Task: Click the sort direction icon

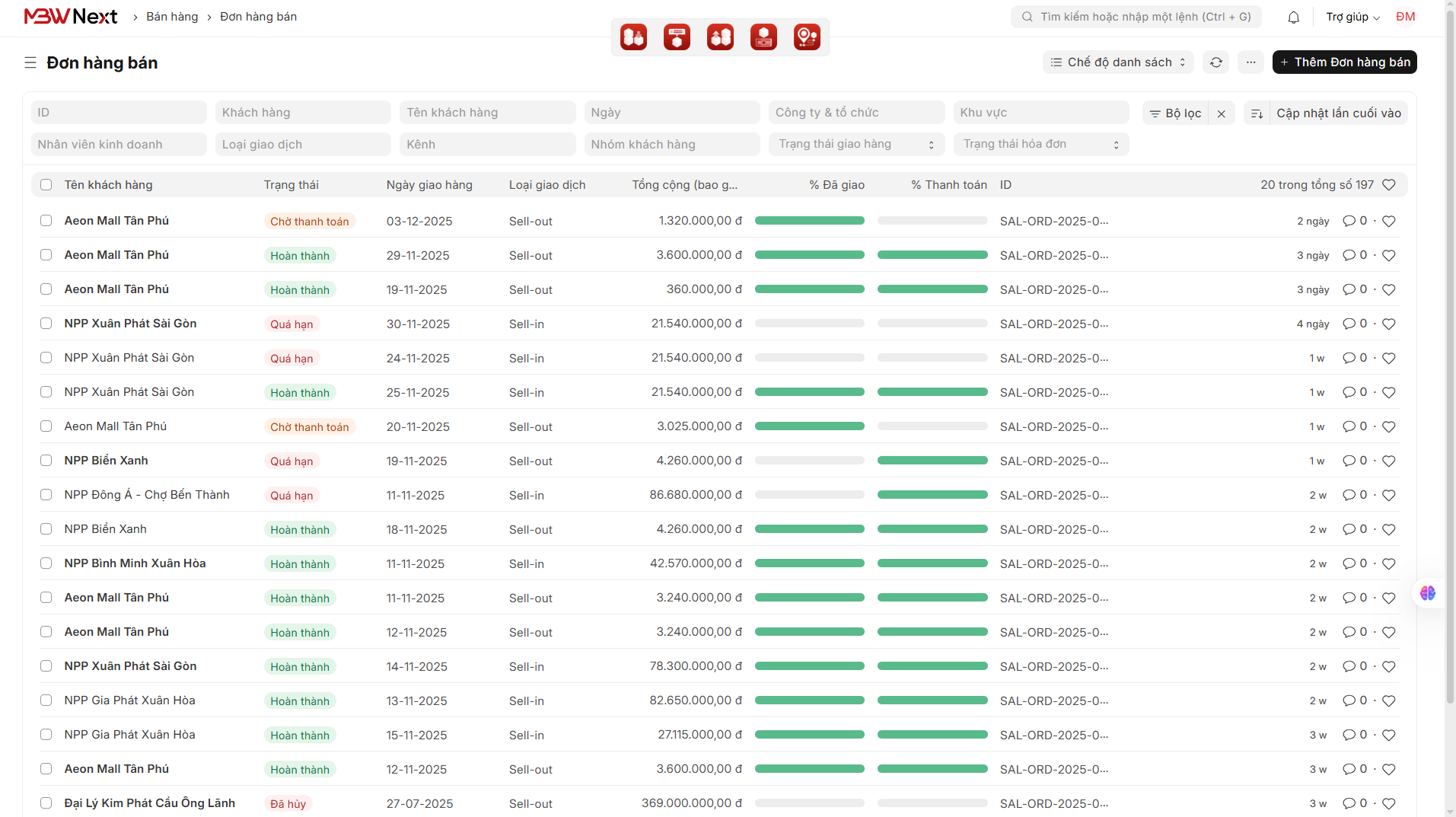Action: [1257, 113]
